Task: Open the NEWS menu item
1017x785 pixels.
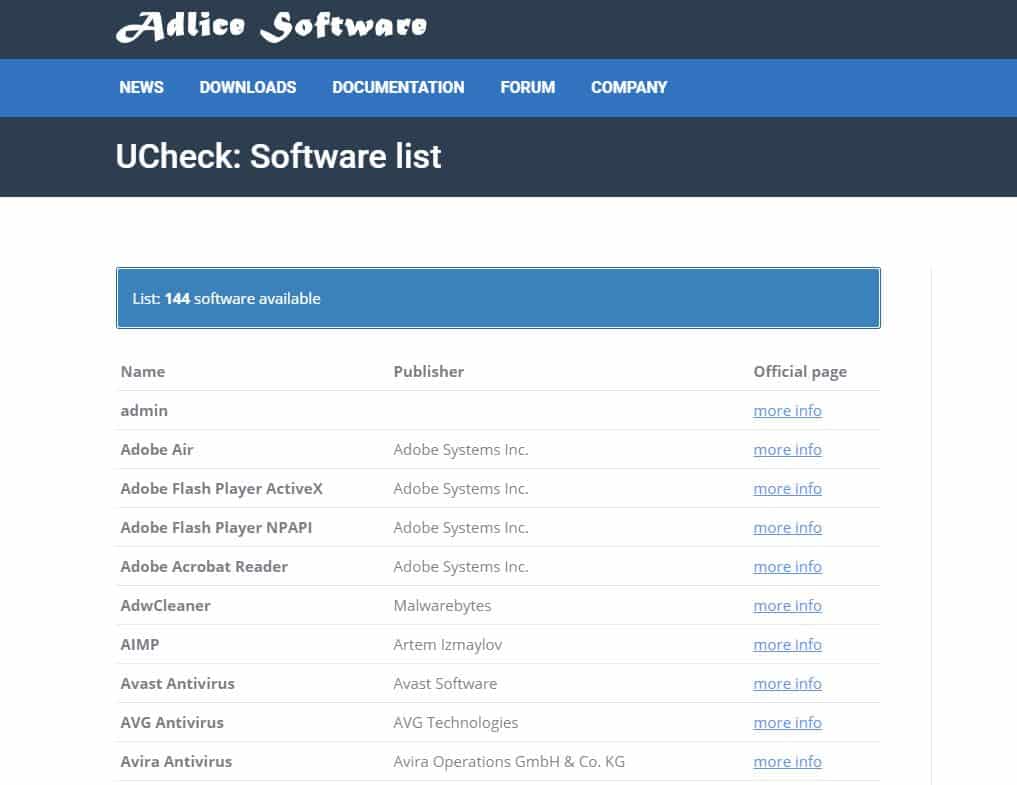Action: click(141, 87)
